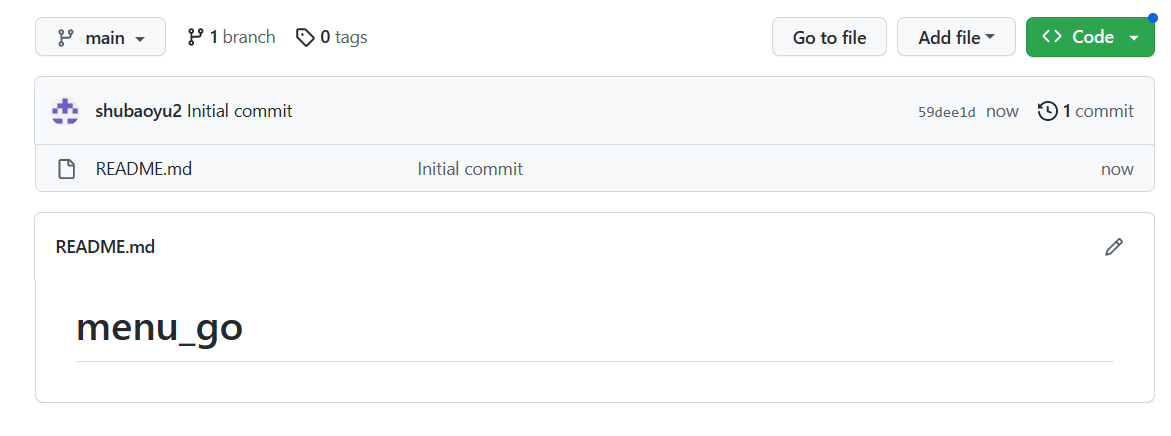
Task: Open commit 59dee1d via its hash
Action: pos(946,112)
